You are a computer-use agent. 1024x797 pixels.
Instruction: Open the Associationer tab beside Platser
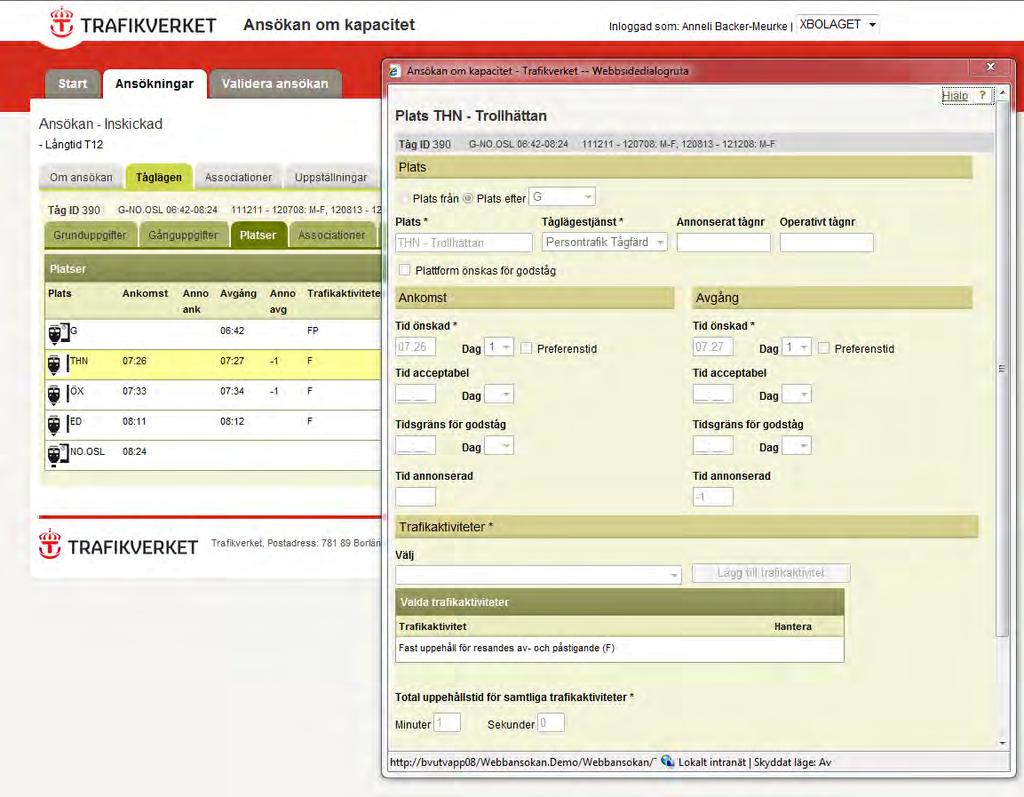pos(332,235)
